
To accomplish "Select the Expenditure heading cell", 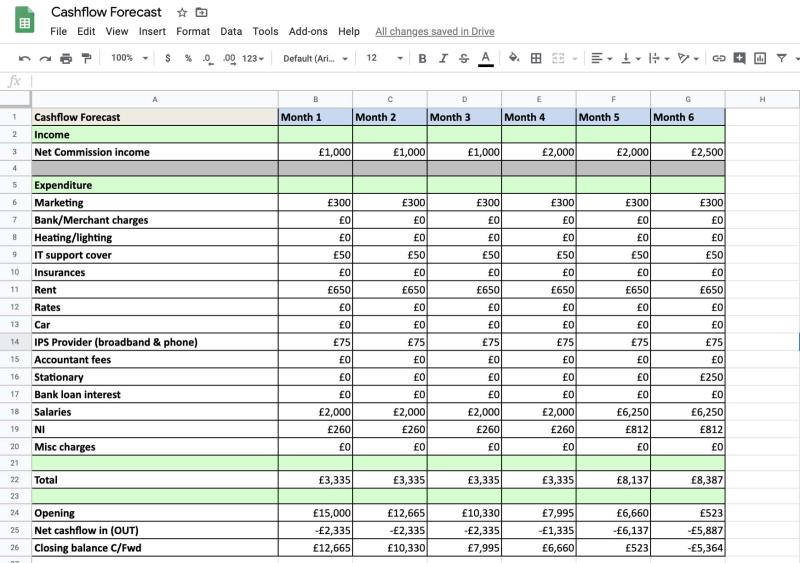I will [x=155, y=185].
